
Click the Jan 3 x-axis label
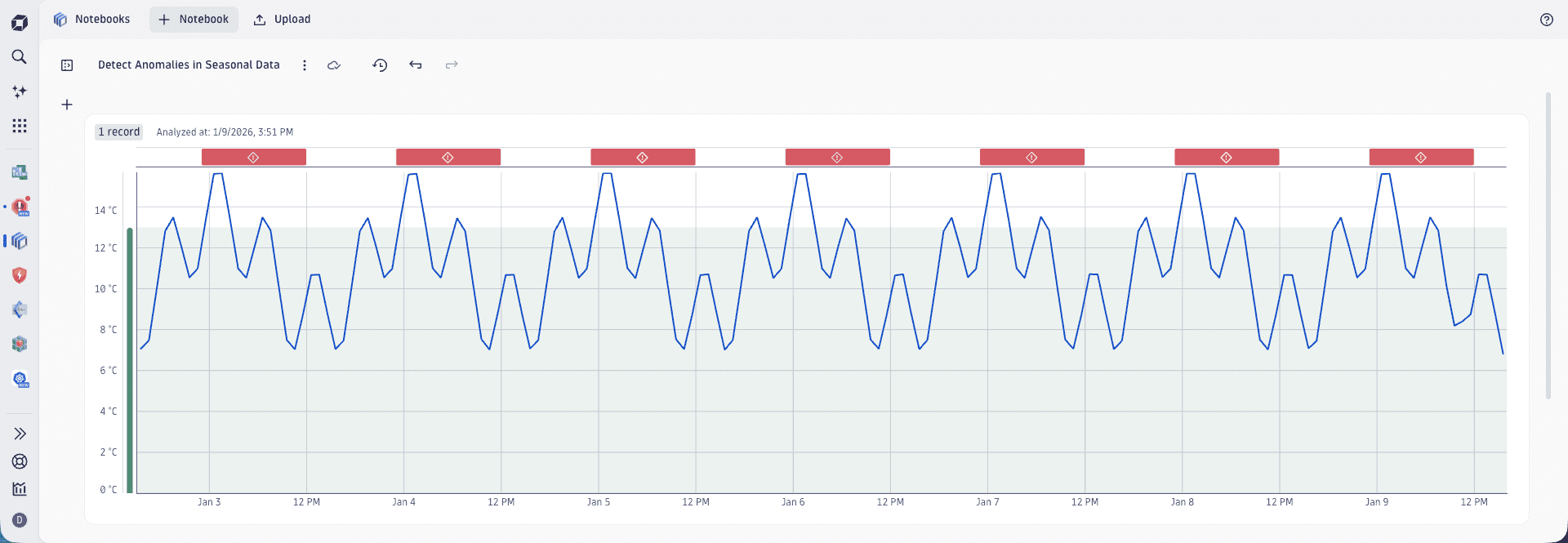tap(209, 502)
